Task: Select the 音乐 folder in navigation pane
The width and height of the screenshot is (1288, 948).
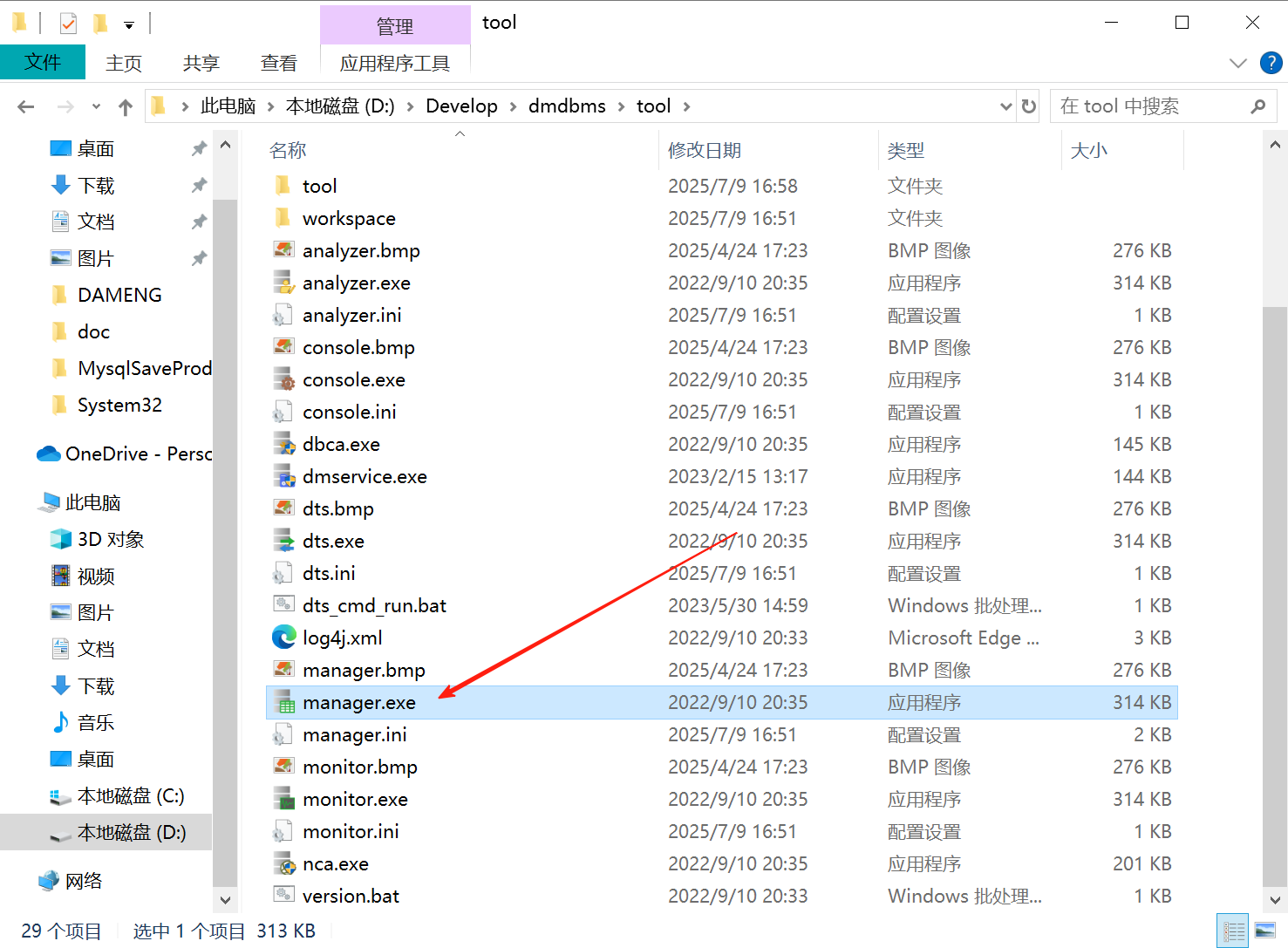Action: pos(96,722)
